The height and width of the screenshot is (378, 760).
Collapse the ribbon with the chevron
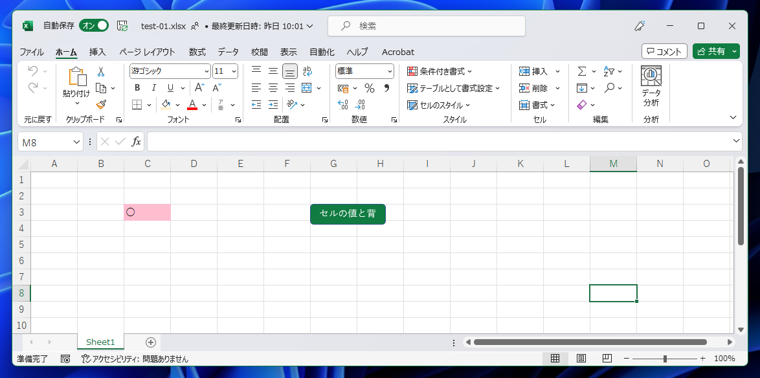[733, 117]
